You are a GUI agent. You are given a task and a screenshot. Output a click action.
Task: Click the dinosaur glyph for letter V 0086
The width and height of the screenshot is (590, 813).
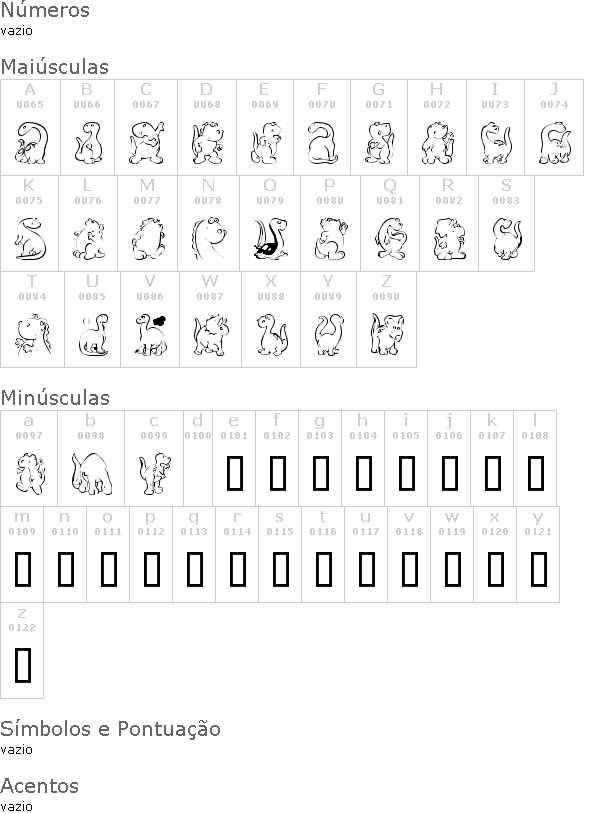coord(150,334)
